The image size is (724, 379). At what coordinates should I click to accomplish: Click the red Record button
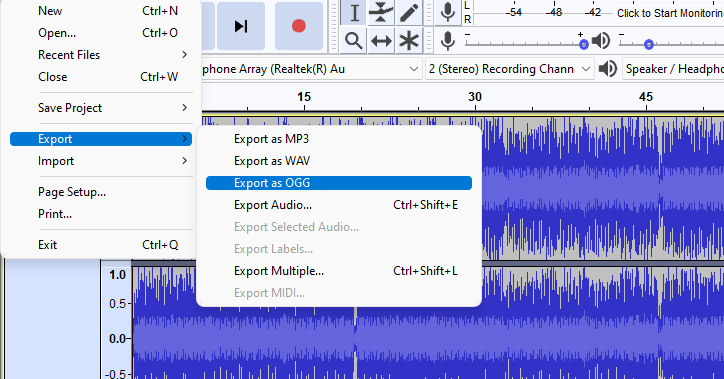coord(299,26)
